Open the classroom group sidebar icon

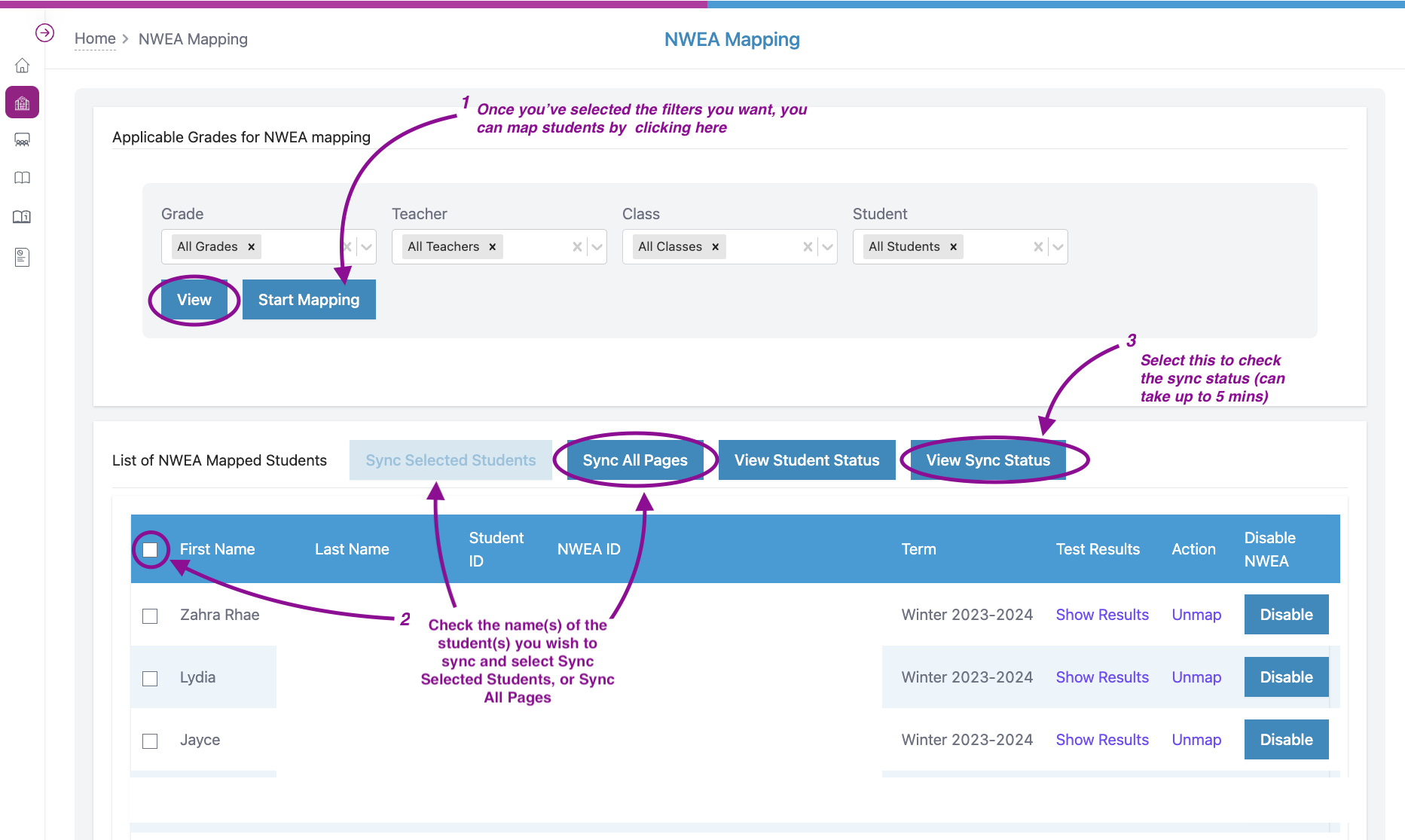coord(23,140)
